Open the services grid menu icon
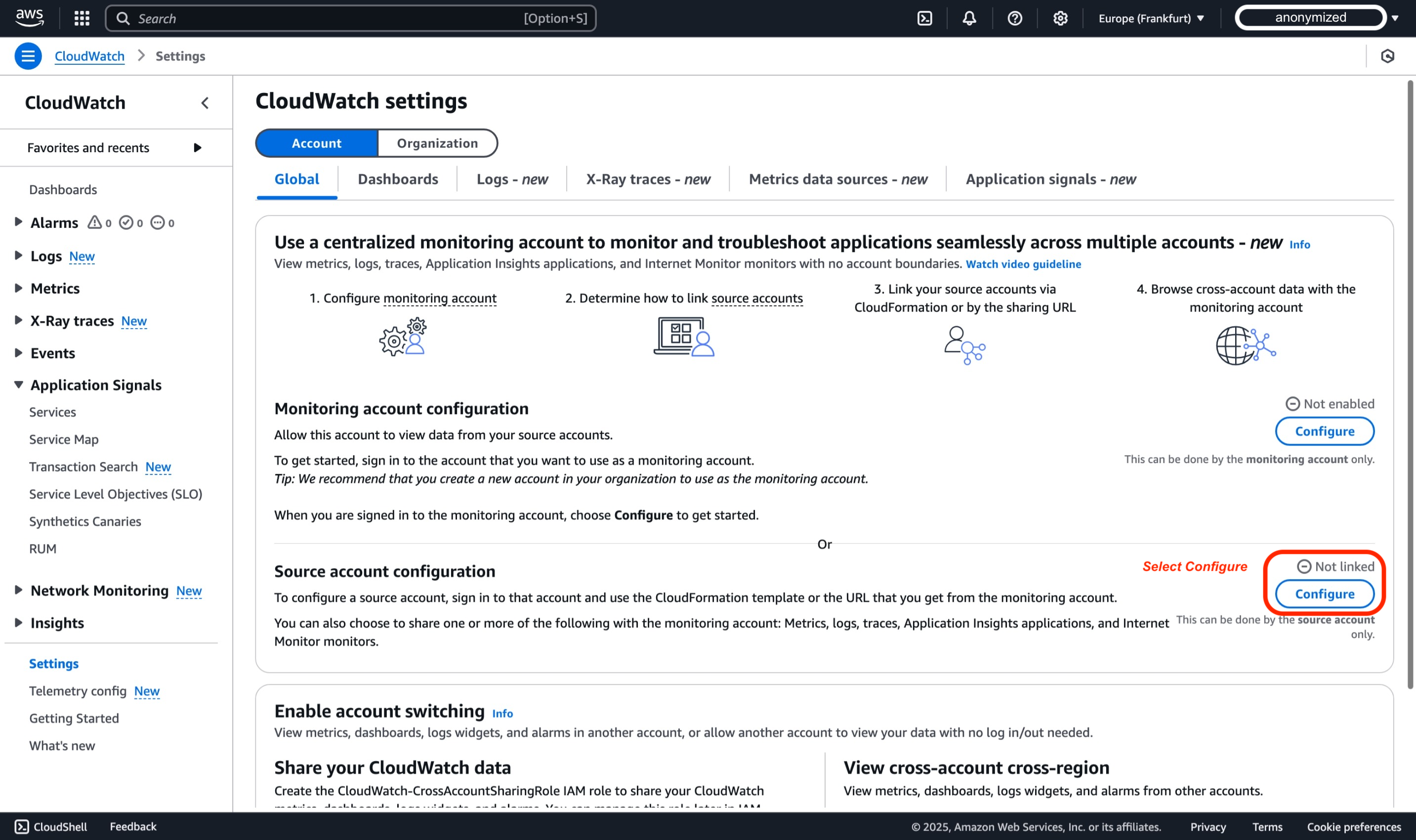The width and height of the screenshot is (1416, 840). pyautogui.click(x=82, y=19)
